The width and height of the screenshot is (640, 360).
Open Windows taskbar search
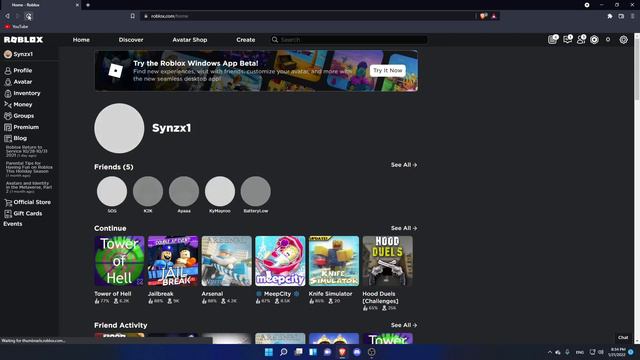pyautogui.click(x=283, y=352)
